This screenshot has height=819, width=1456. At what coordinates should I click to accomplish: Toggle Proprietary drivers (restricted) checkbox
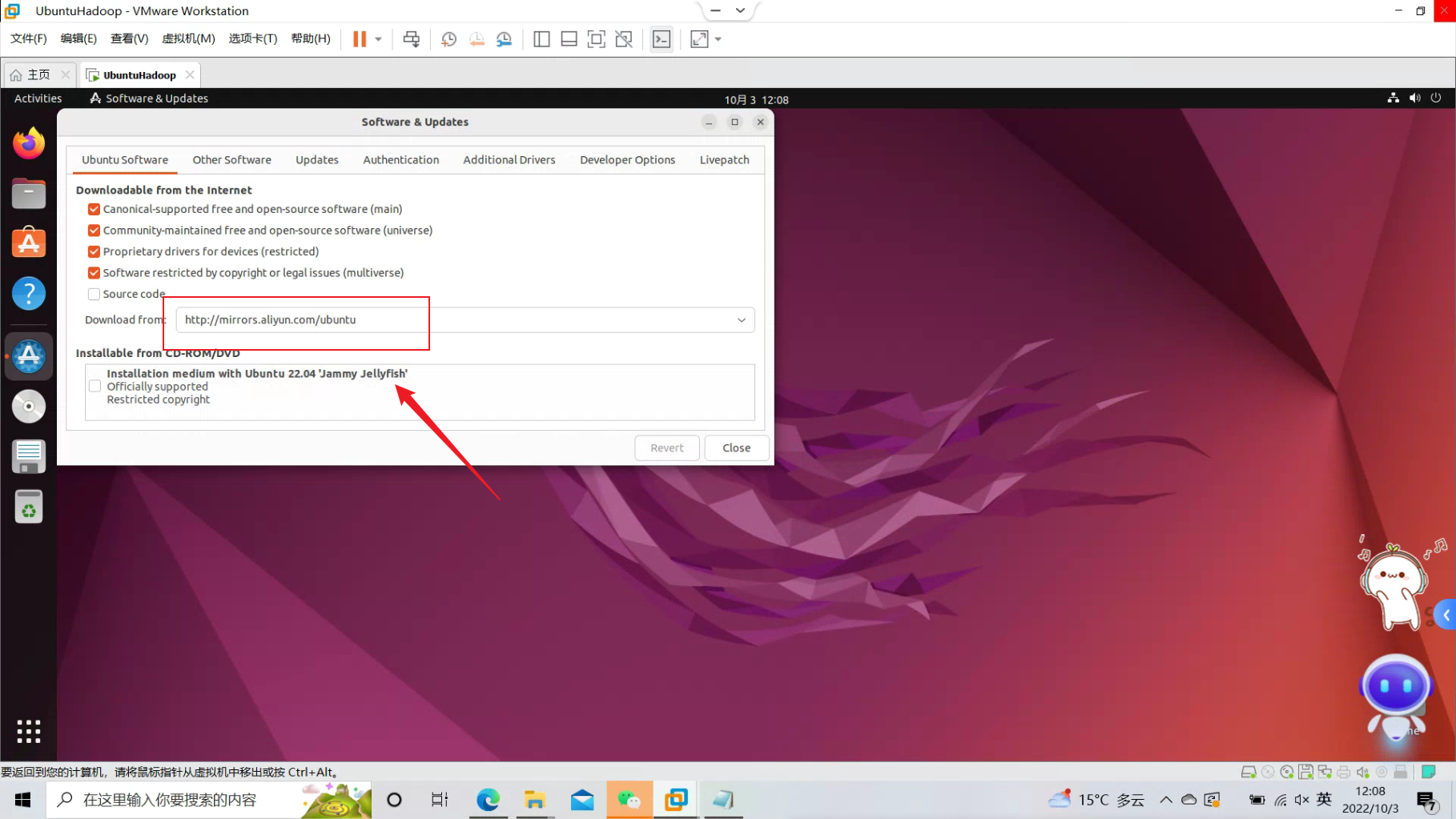(x=94, y=251)
